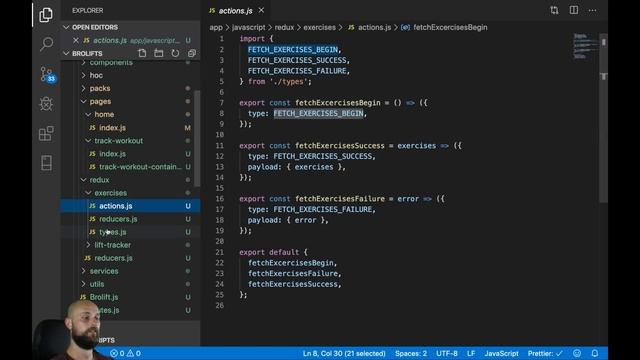
Task: Click the editor minimap
Action: [x=585, y=47]
